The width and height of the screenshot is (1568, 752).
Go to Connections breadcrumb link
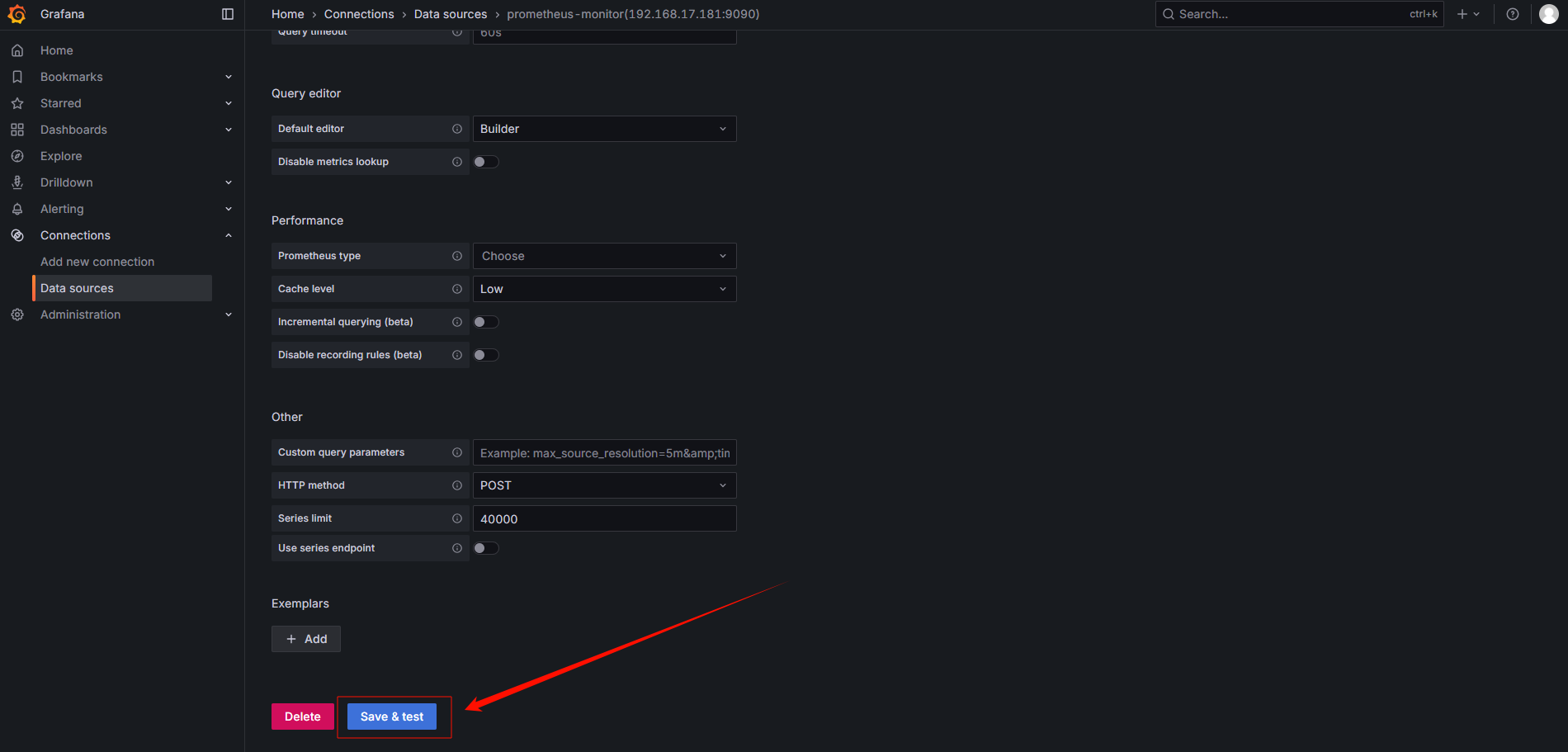[359, 14]
